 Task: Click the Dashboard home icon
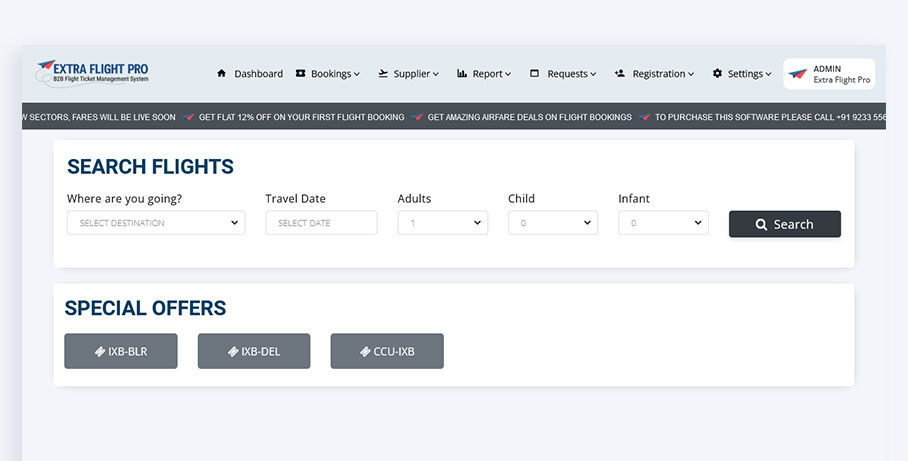point(222,74)
